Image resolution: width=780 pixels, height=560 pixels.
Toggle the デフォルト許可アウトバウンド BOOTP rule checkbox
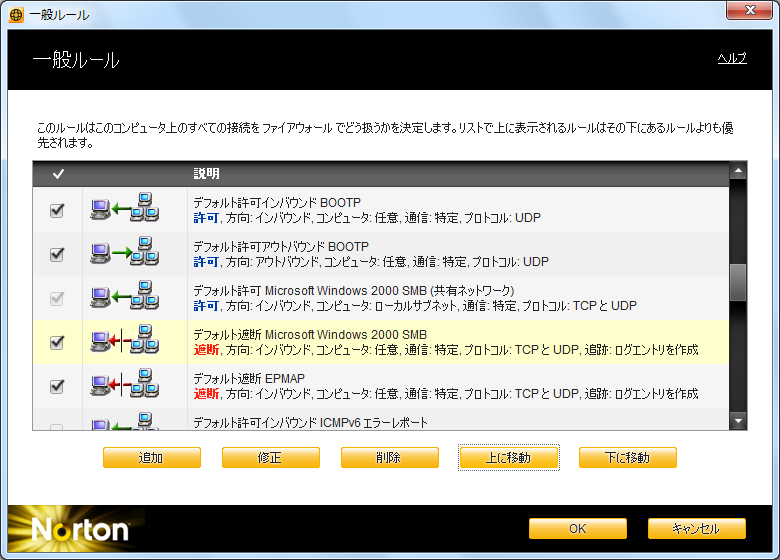pos(57,254)
